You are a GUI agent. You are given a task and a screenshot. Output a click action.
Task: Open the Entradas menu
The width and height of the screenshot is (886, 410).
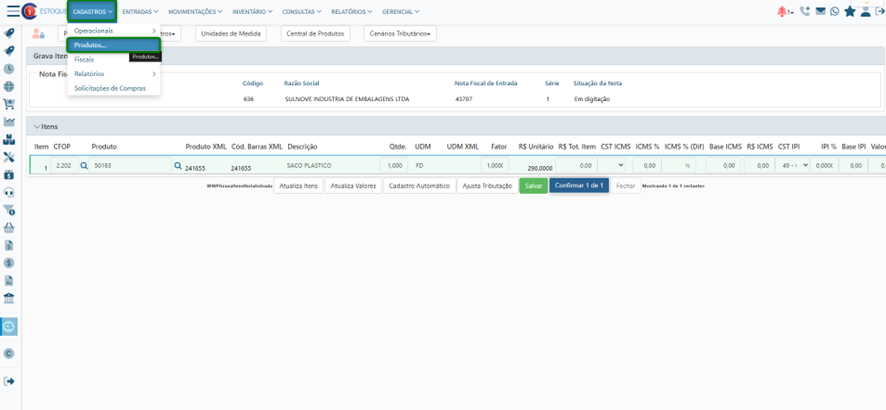(140, 12)
